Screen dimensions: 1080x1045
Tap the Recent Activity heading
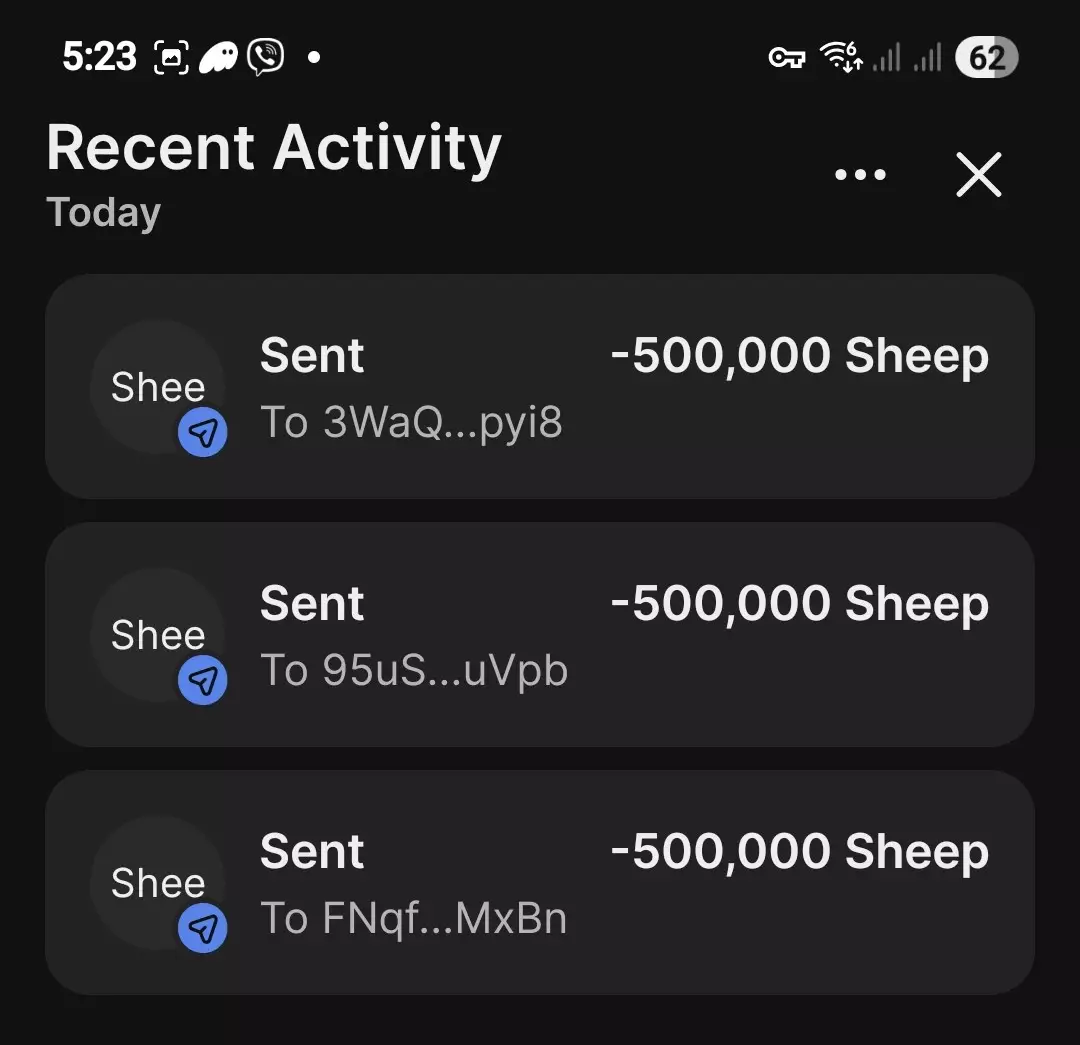[x=273, y=148]
